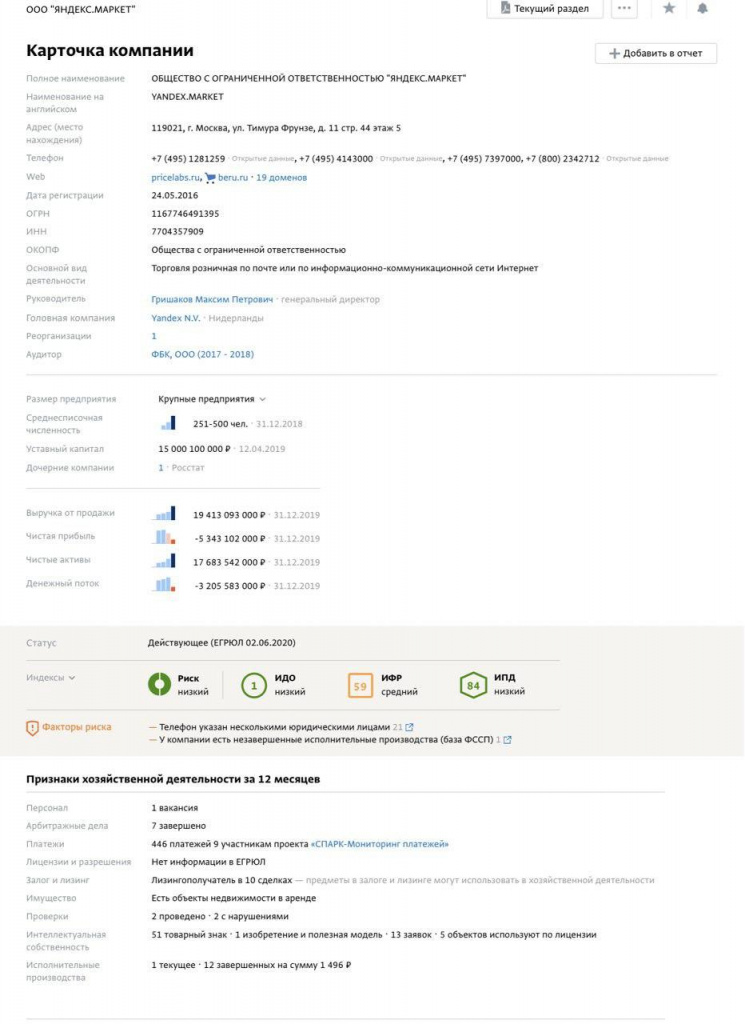Open the 19 доменов link

[281, 177]
